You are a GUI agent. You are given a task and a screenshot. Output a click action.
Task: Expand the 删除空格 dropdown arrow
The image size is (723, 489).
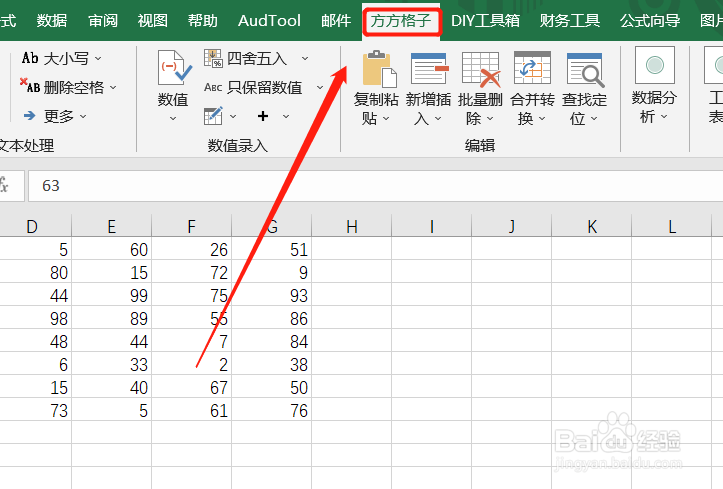113,87
